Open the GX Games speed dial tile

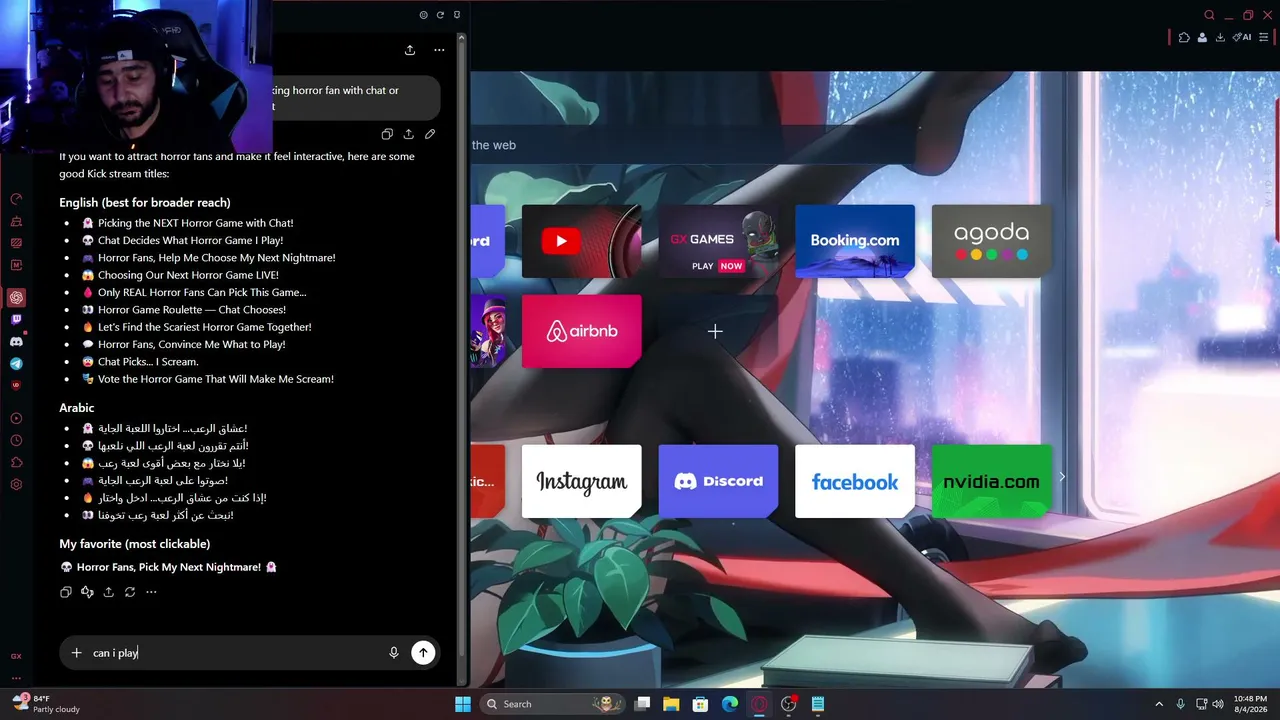pyautogui.click(x=718, y=241)
